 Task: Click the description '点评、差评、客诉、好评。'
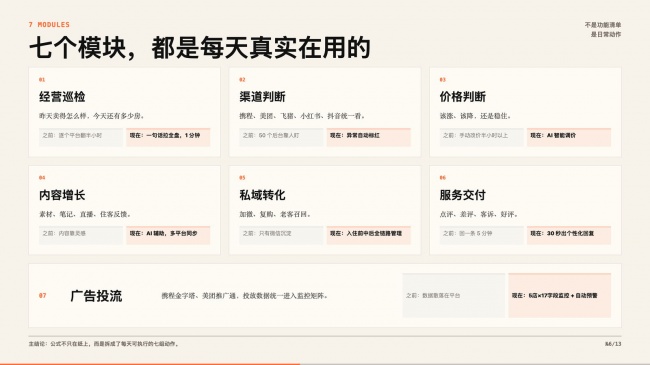pos(479,214)
